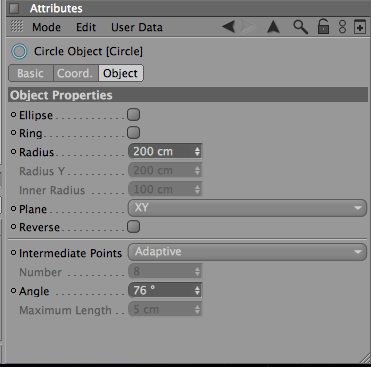Click the up arrow navigation icon
The image size is (371, 367).
pyautogui.click(x=273, y=27)
